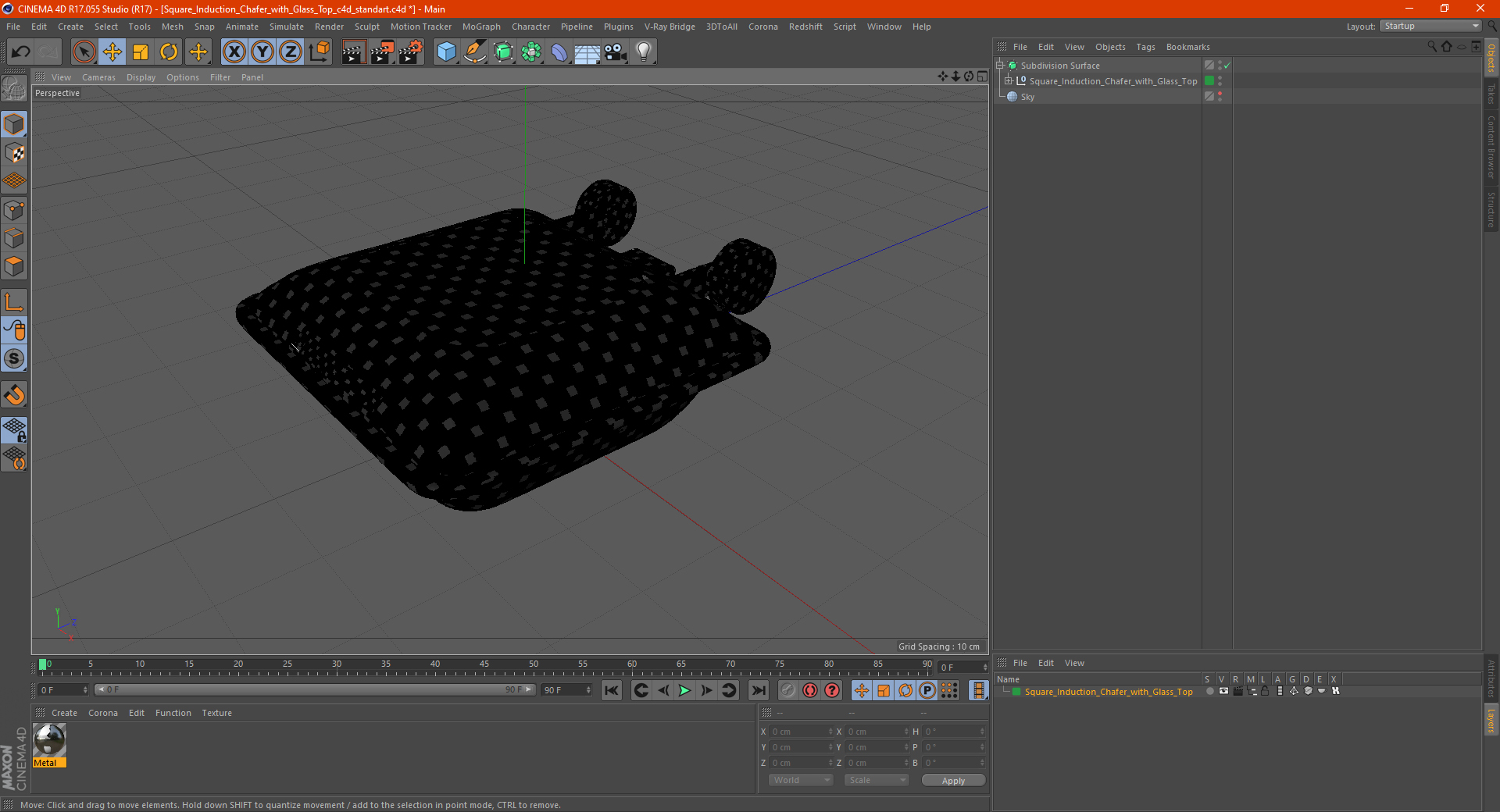Toggle the Sky object visibility dots

[x=1220, y=97]
